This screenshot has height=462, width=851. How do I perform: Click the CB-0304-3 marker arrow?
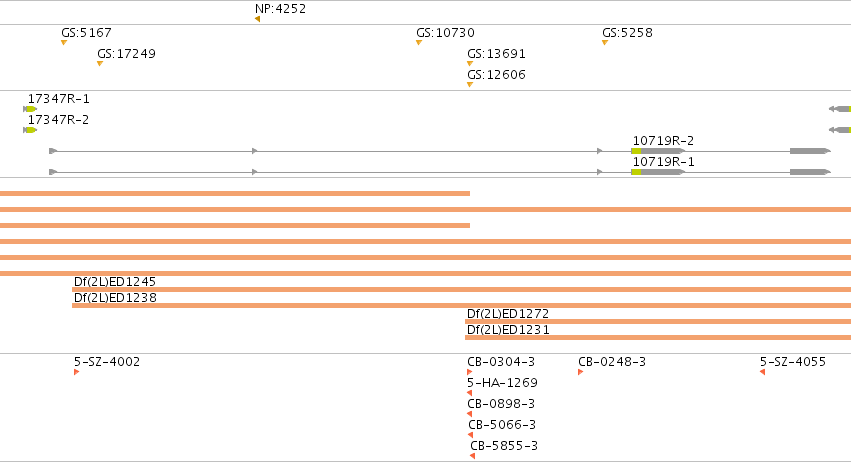tap(469, 372)
